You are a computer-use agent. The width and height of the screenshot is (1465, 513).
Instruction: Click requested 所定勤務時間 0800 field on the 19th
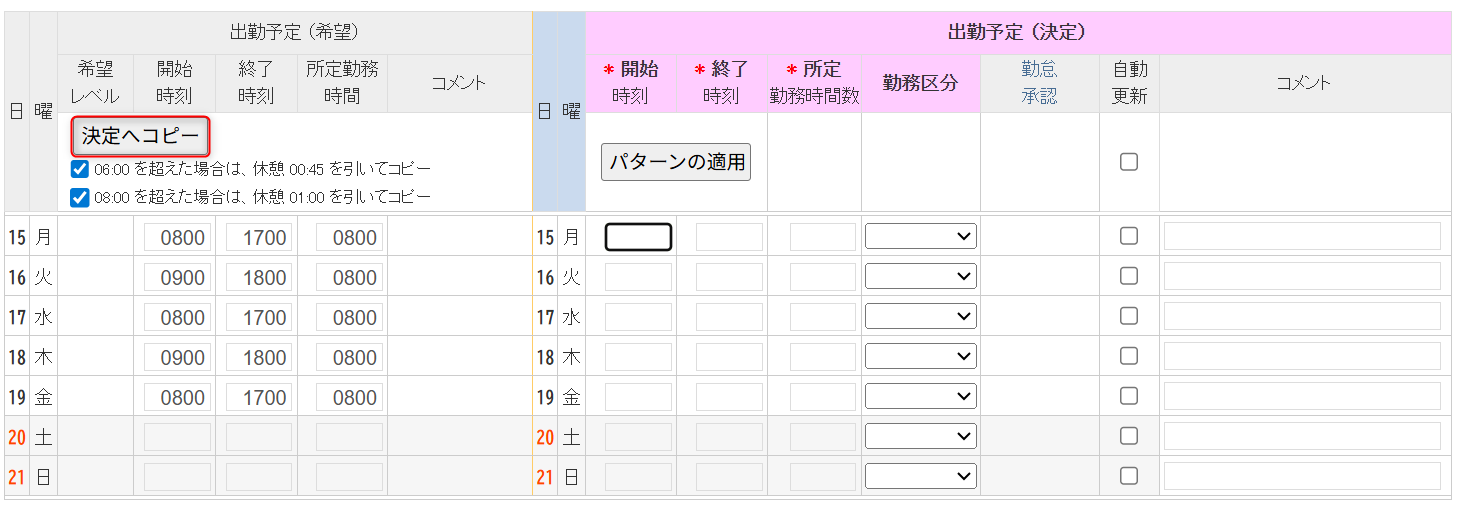(349, 397)
